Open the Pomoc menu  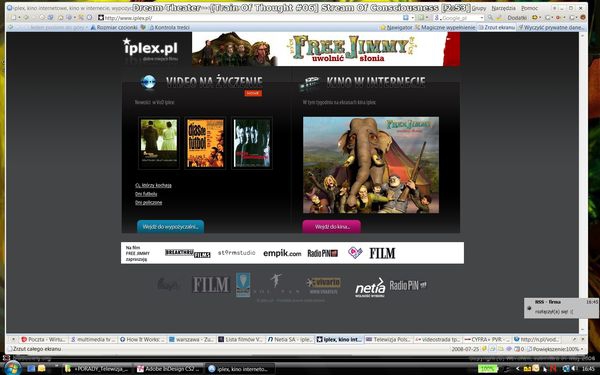click(x=529, y=8)
